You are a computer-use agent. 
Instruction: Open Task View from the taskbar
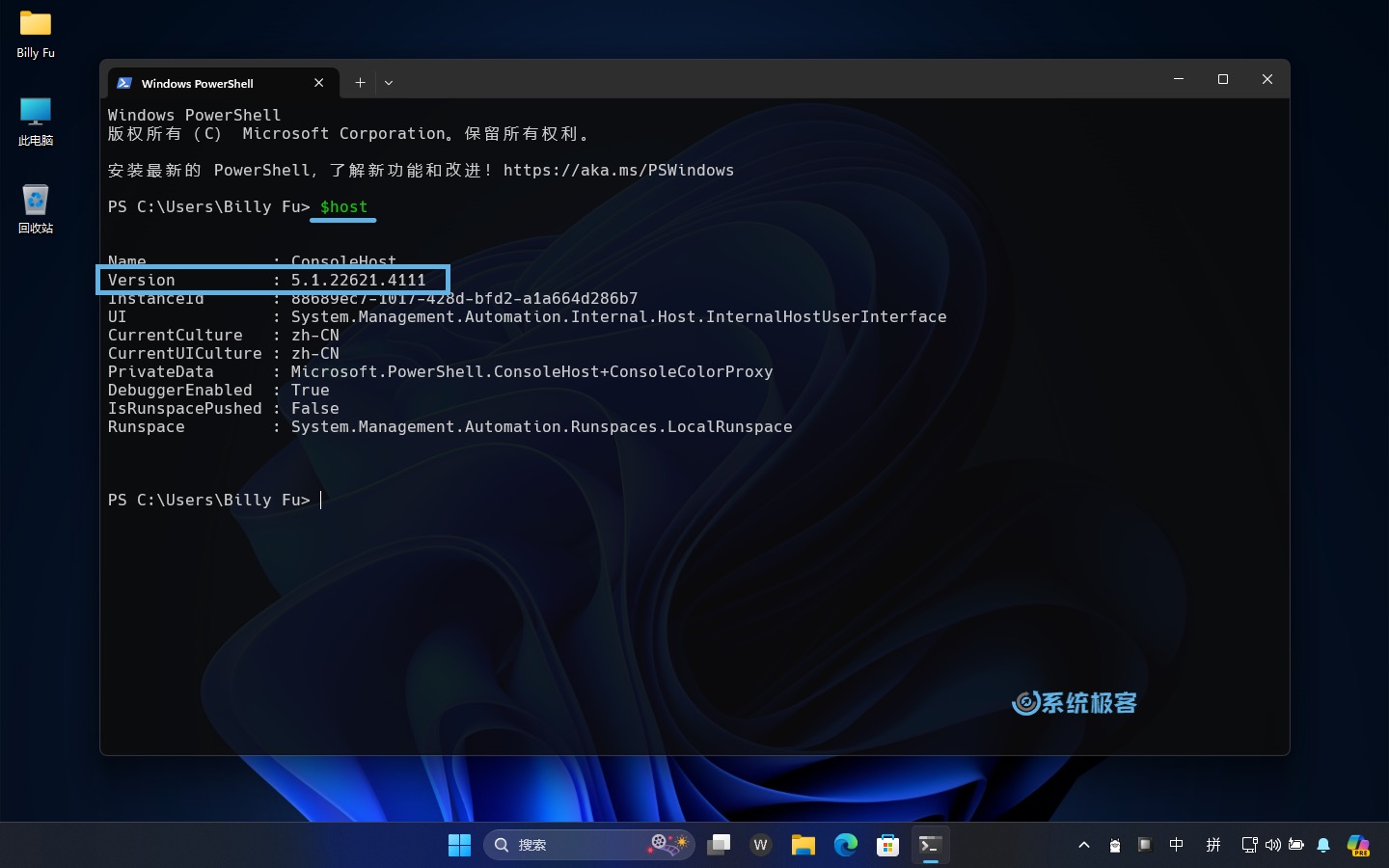[x=719, y=846]
